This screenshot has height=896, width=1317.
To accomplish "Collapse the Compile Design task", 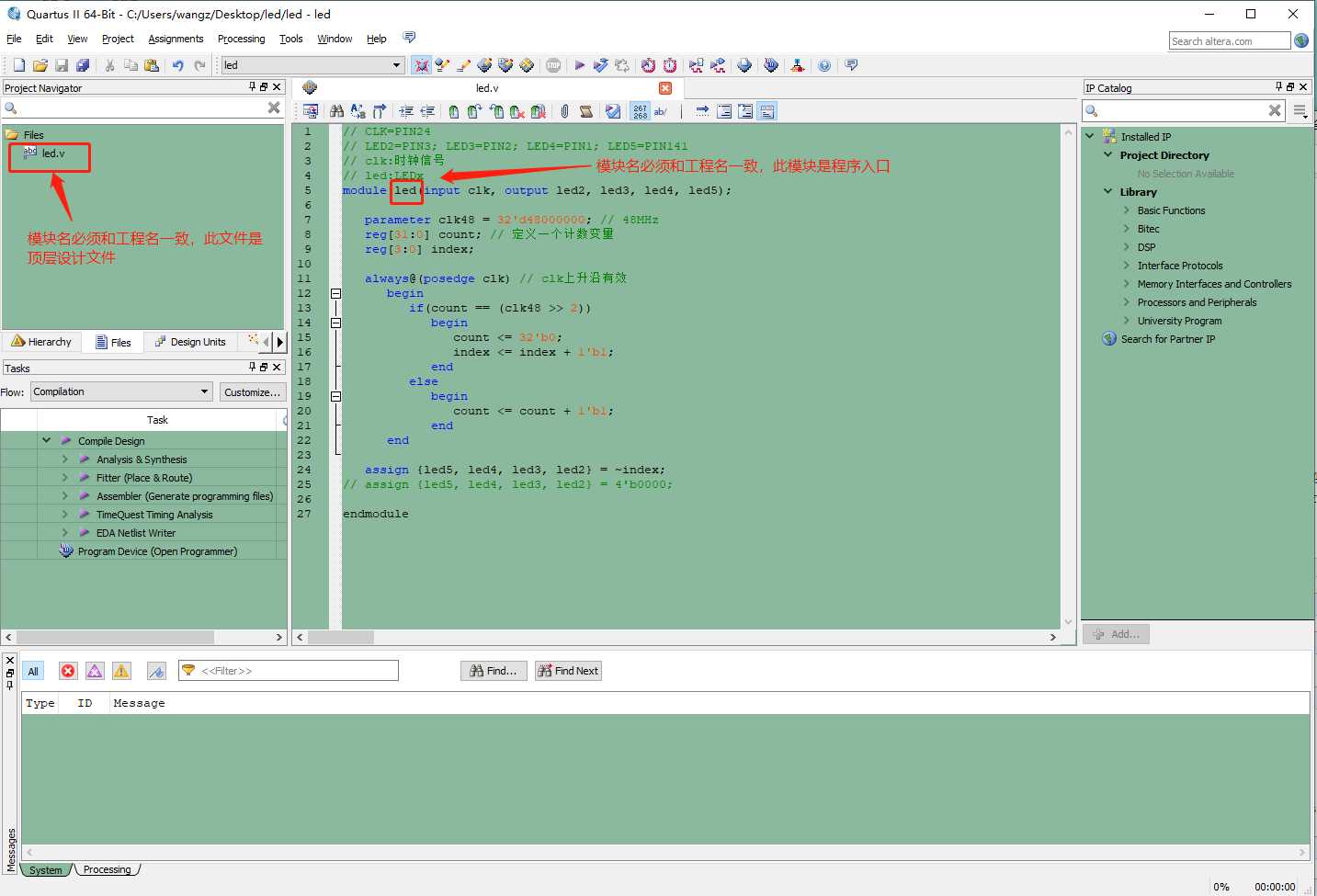I will click(47, 440).
